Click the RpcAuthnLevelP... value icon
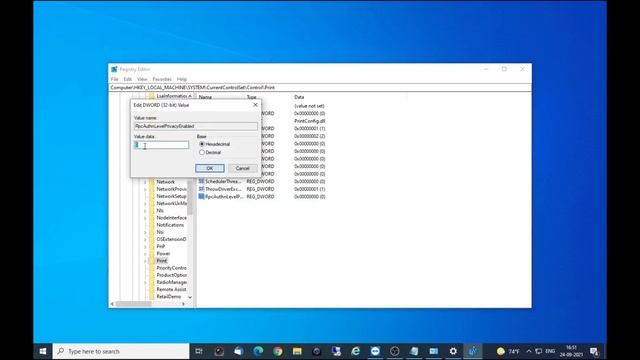Viewport: 640px width, 360px height. click(201, 196)
